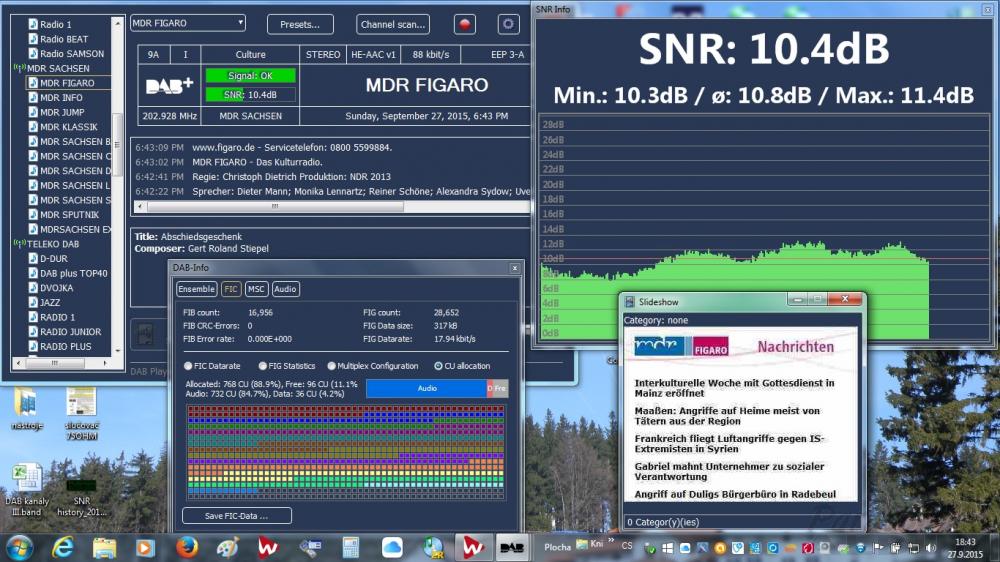Launch Firefox from the taskbar
Image resolution: width=1000 pixels, height=562 pixels.
click(x=186, y=547)
